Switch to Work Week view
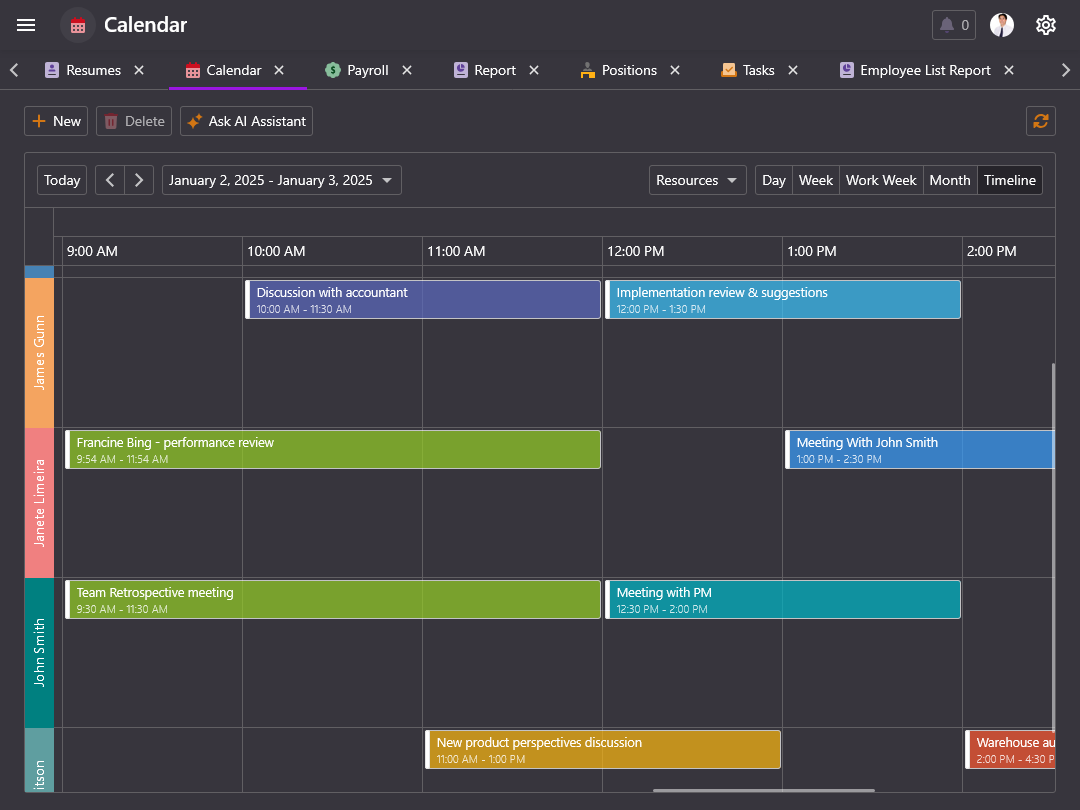Image resolution: width=1080 pixels, height=810 pixels. click(x=880, y=180)
